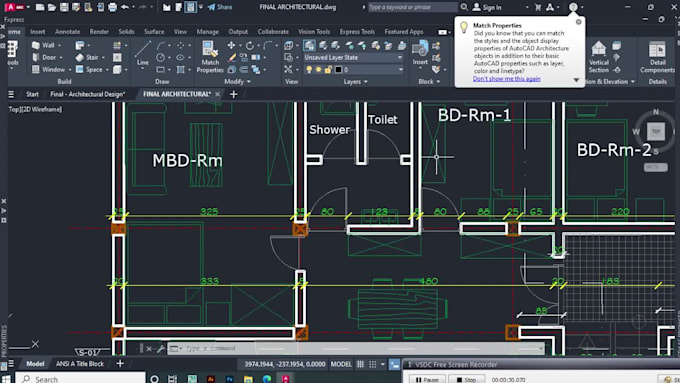Toggle the grid display in status bar
680x383 pixels.
point(360,364)
